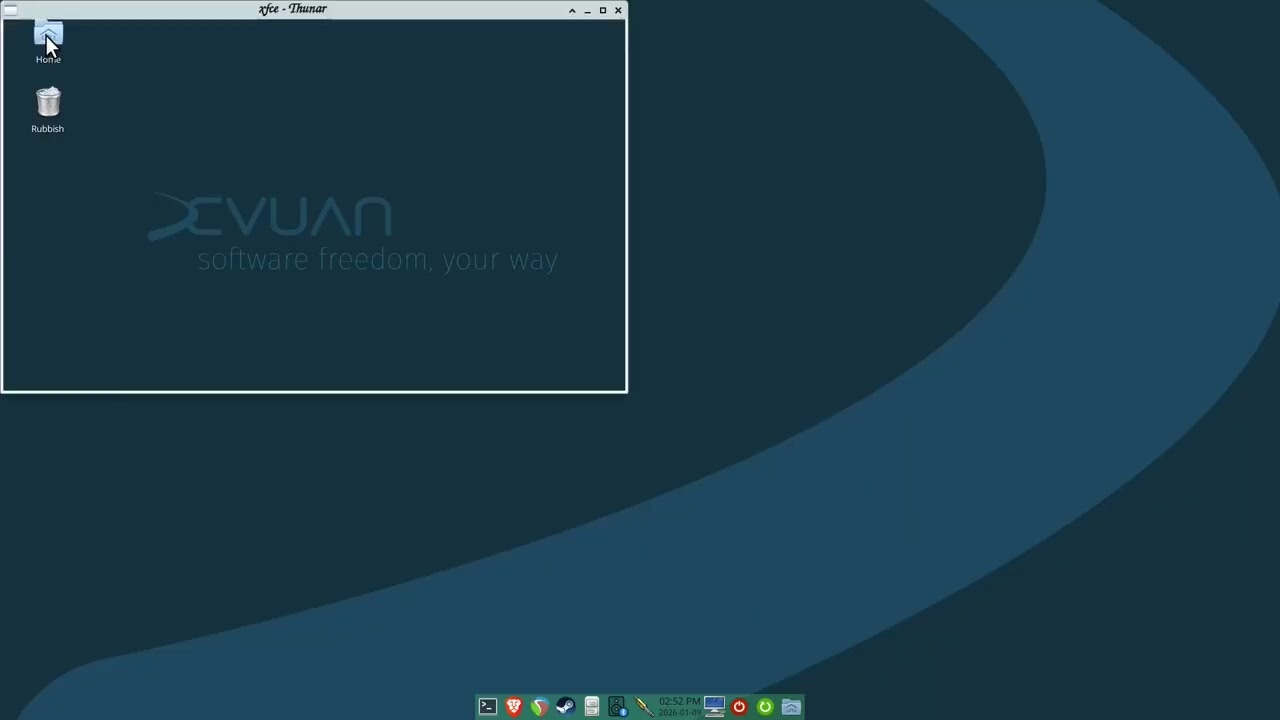Open the Thunar window menu button
This screenshot has height=720, width=1280.
tap(10, 10)
